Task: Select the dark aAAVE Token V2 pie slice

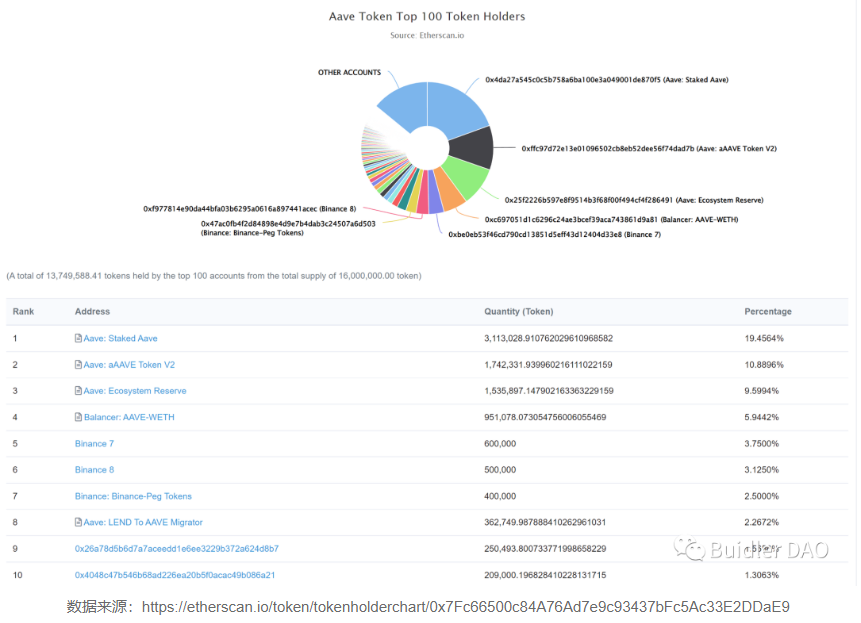Action: click(x=471, y=147)
